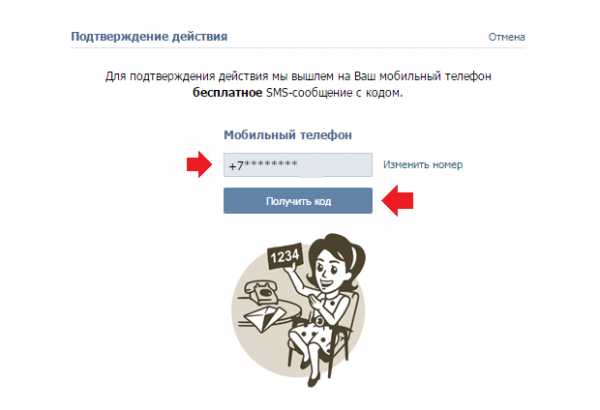Focus the masked mobile phone field
This screenshot has width=600, height=410.
298,165
